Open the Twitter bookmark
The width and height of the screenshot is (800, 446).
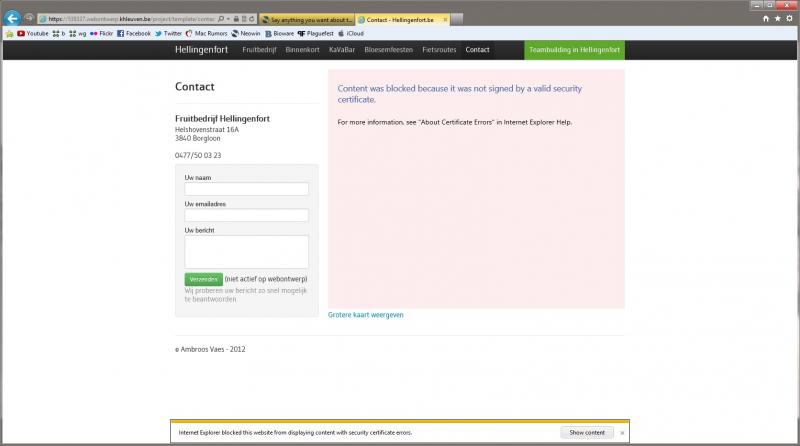point(168,34)
